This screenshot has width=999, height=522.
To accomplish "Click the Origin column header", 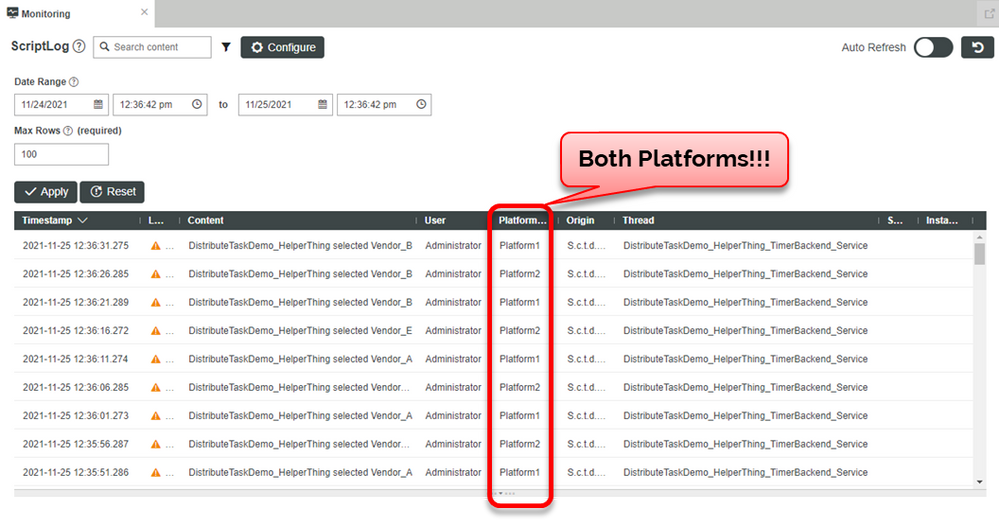I will pos(580,221).
